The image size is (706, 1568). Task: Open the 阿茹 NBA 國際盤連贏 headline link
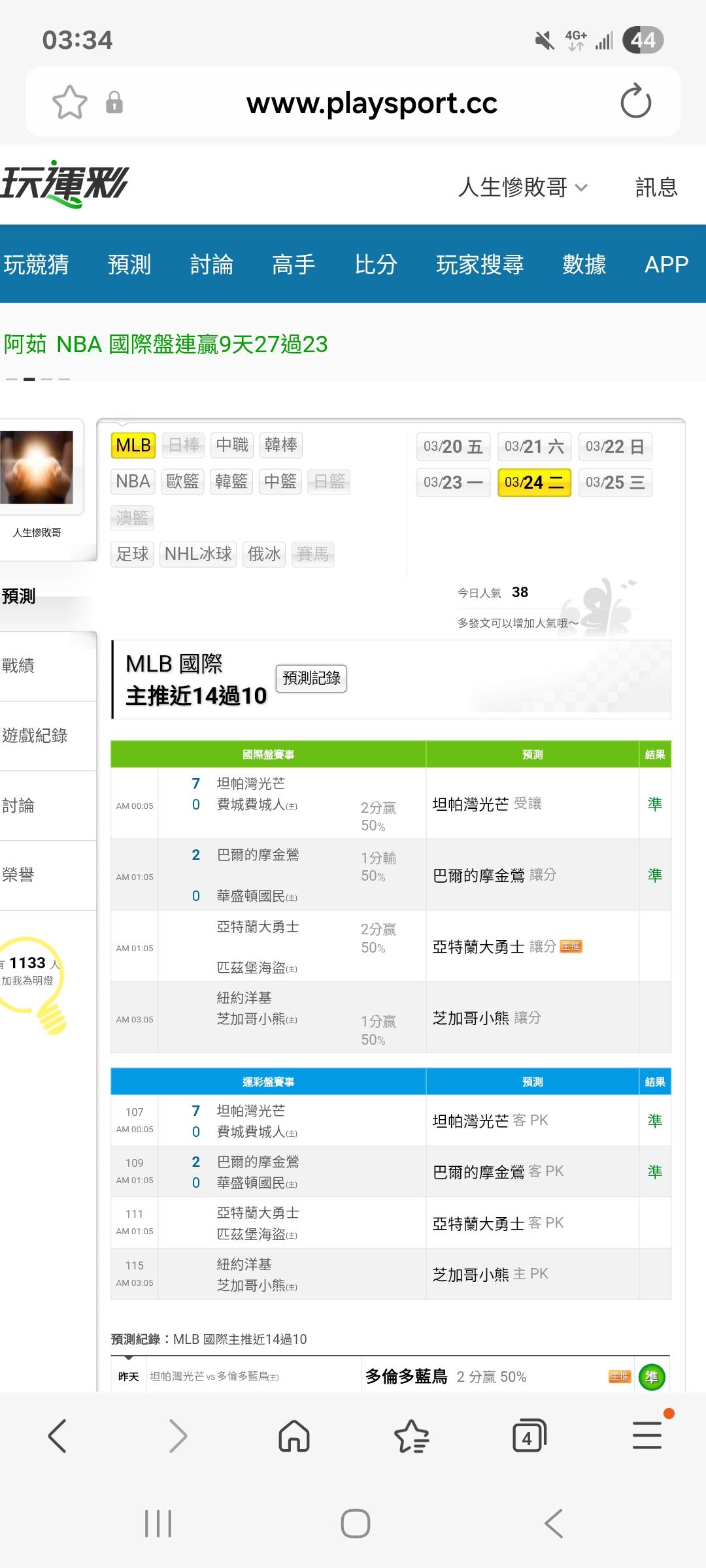166,344
